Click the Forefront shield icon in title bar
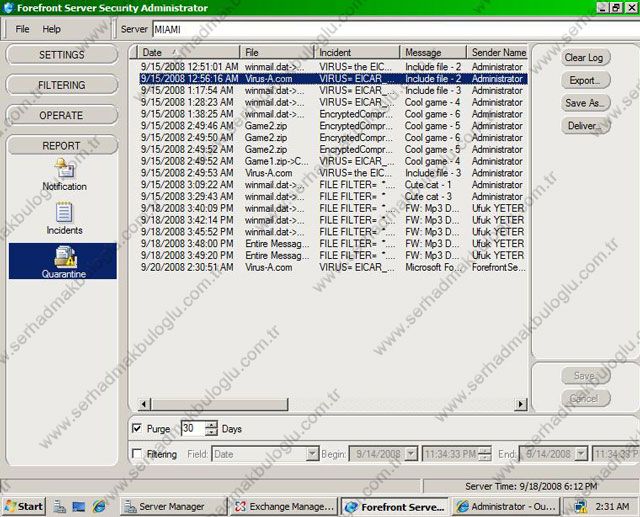Viewport: 640px width, 517px height. pyautogui.click(x=8, y=8)
